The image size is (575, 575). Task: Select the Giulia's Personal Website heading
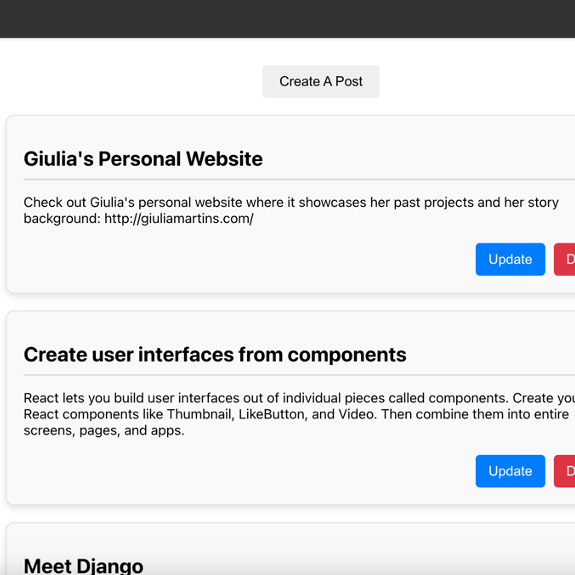point(143,159)
